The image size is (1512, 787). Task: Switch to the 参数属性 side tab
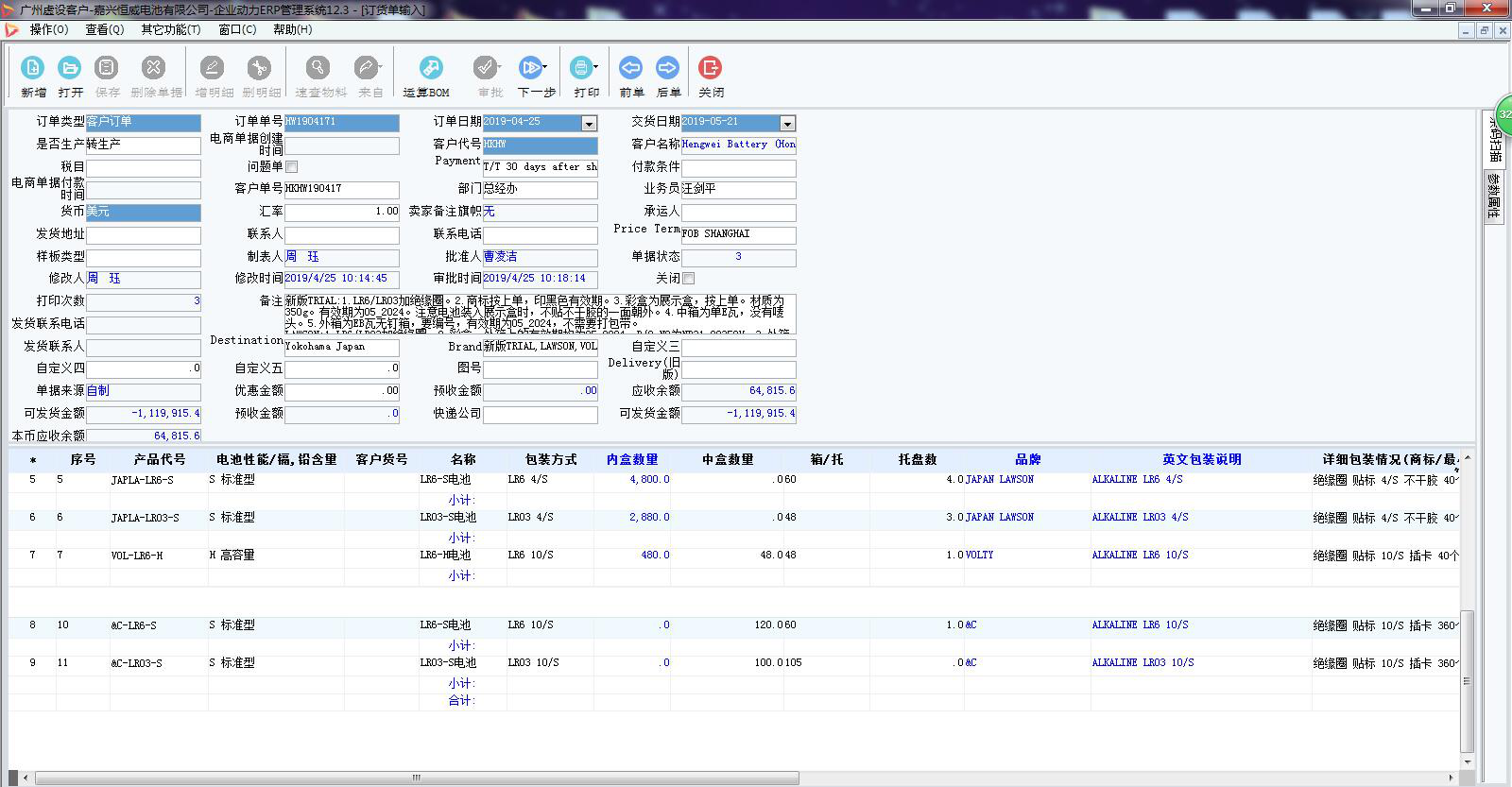1493,196
